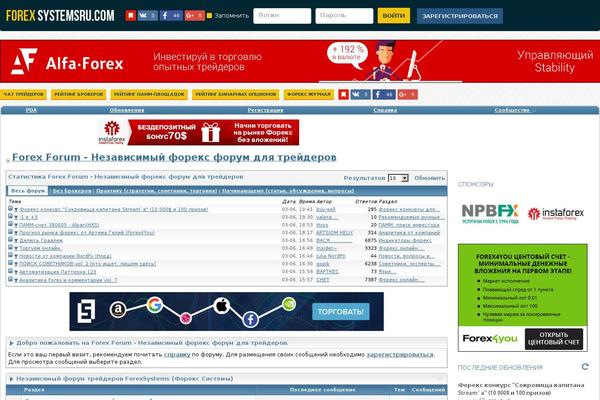
Task: Switch to the Без брокеров tab
Action: click(x=72, y=190)
